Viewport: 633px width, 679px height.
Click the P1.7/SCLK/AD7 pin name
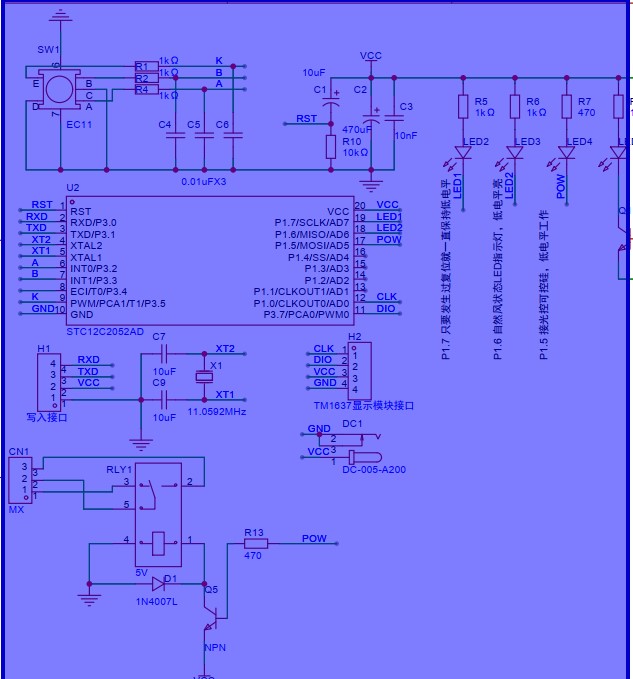[x=312, y=223]
